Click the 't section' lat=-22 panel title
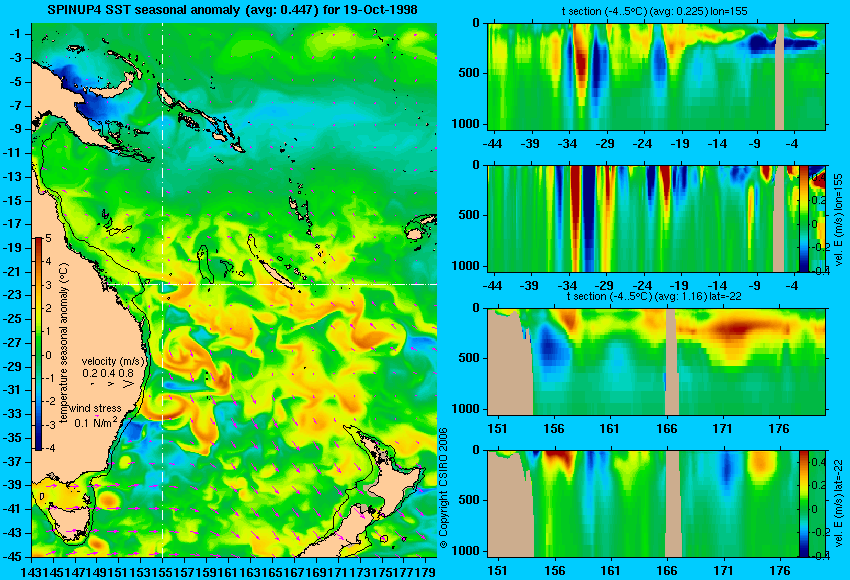 [x=654, y=296]
